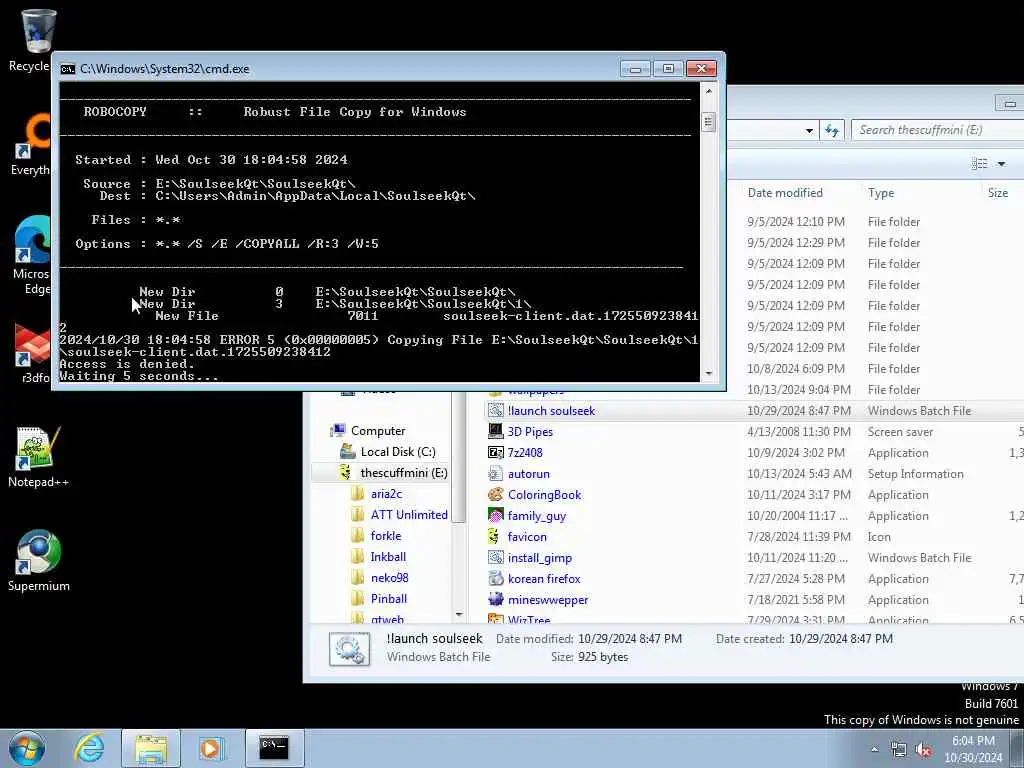This screenshot has width=1024, height=768.
Task: Open the Windows Start menu orb
Action: [27, 748]
